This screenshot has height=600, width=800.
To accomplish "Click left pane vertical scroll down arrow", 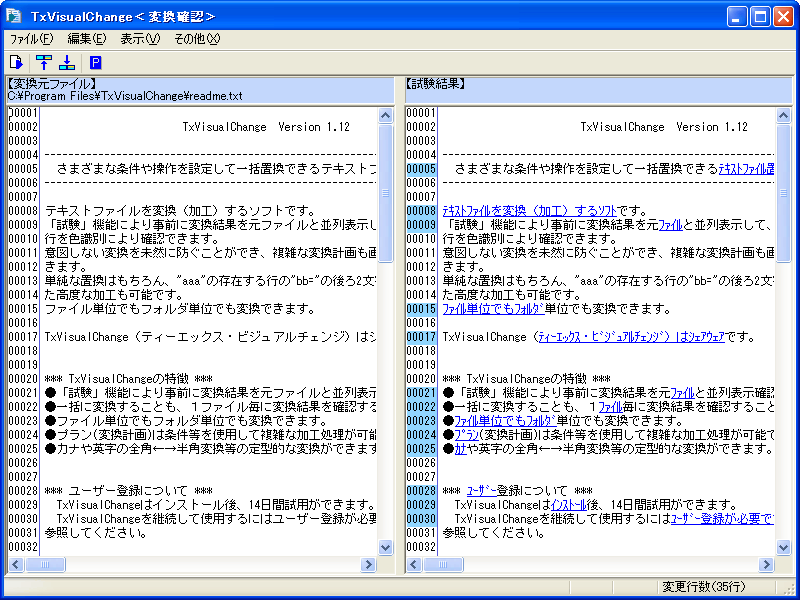I will (x=386, y=547).
